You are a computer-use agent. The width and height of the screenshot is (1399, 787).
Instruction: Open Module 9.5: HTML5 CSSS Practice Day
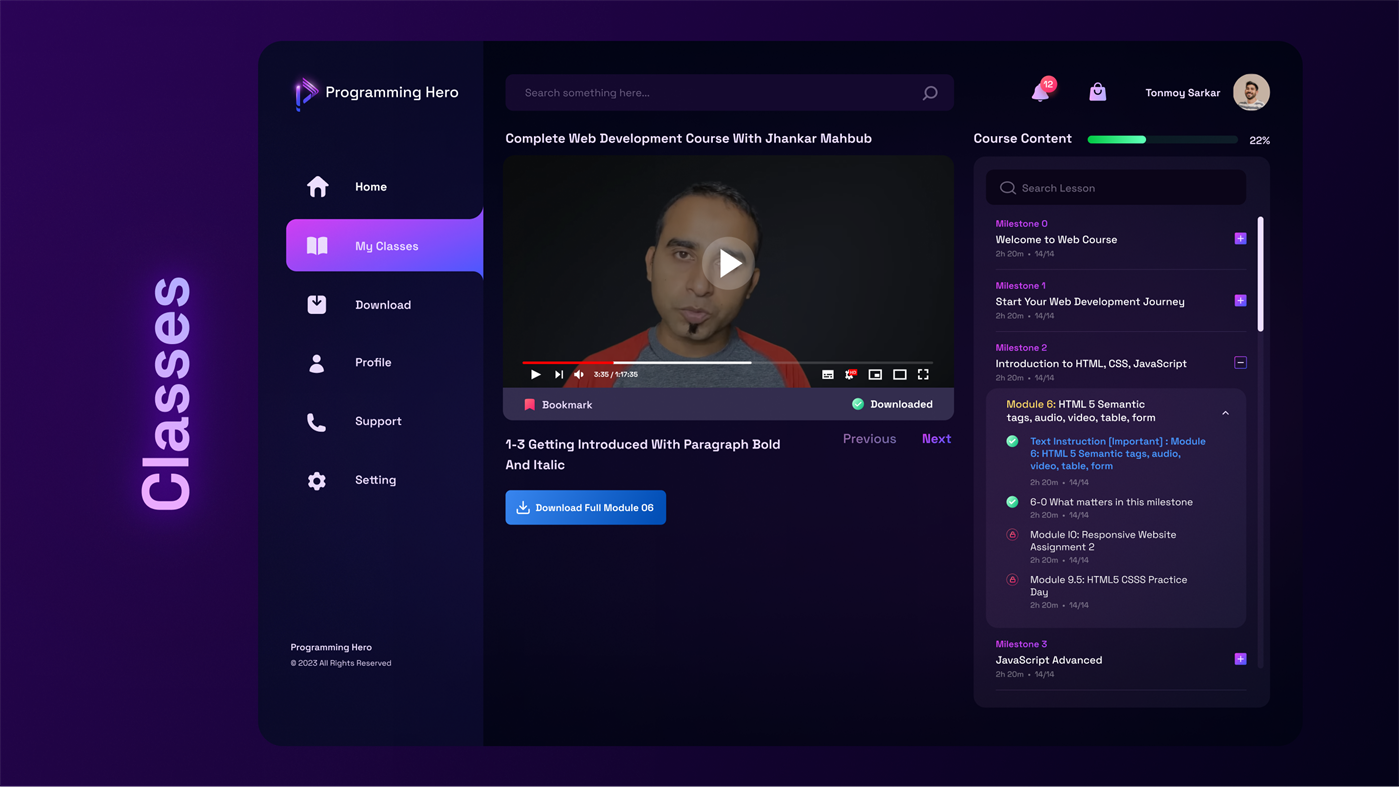1109,586
